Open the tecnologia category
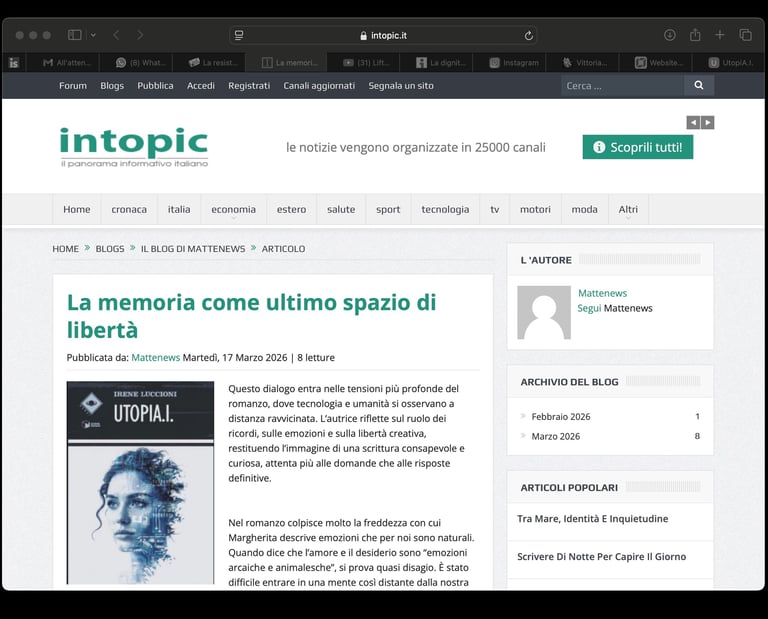Image resolution: width=768 pixels, height=619 pixels. (445, 210)
